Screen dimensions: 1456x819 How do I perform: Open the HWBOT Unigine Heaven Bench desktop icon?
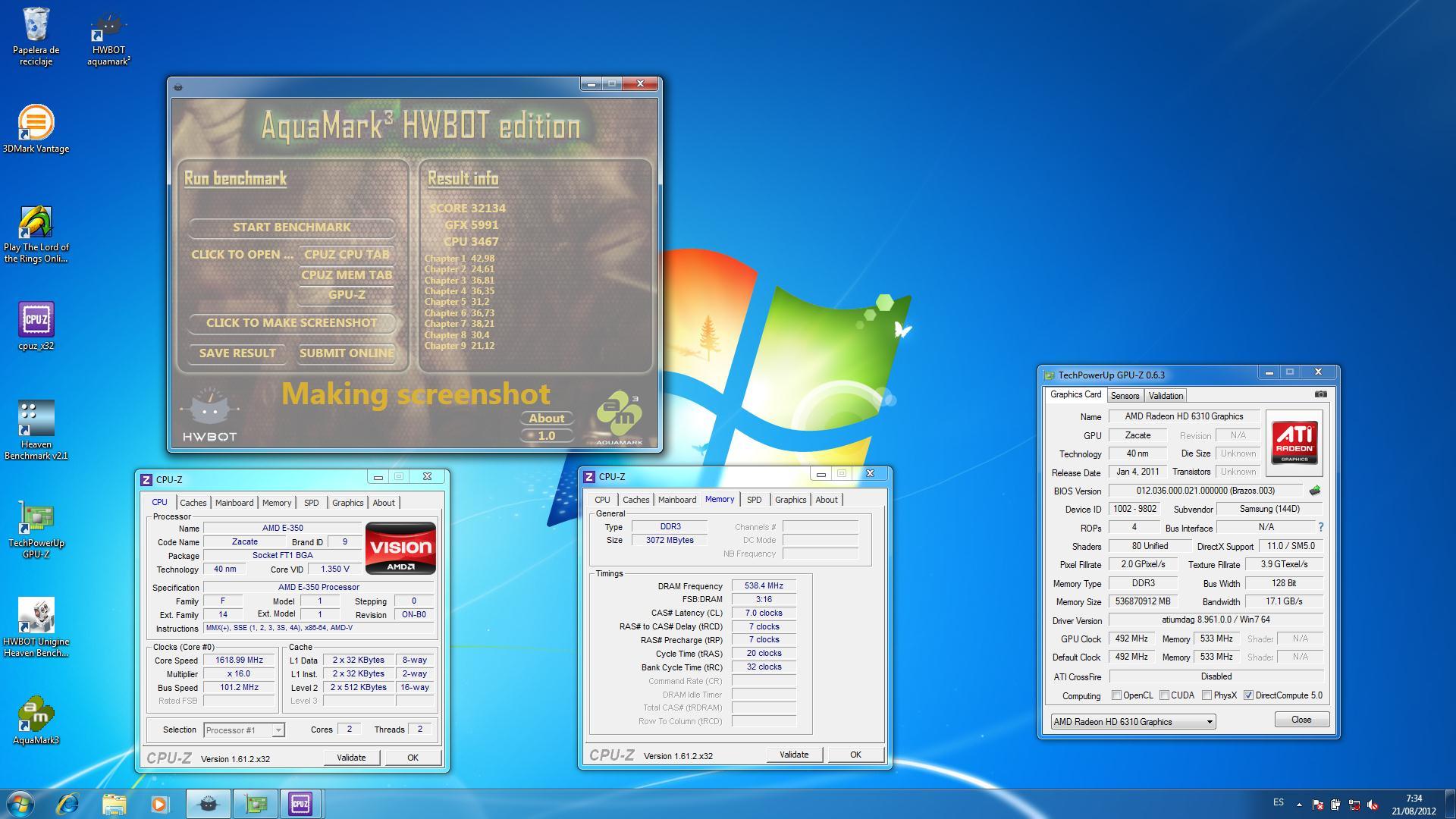[36, 627]
